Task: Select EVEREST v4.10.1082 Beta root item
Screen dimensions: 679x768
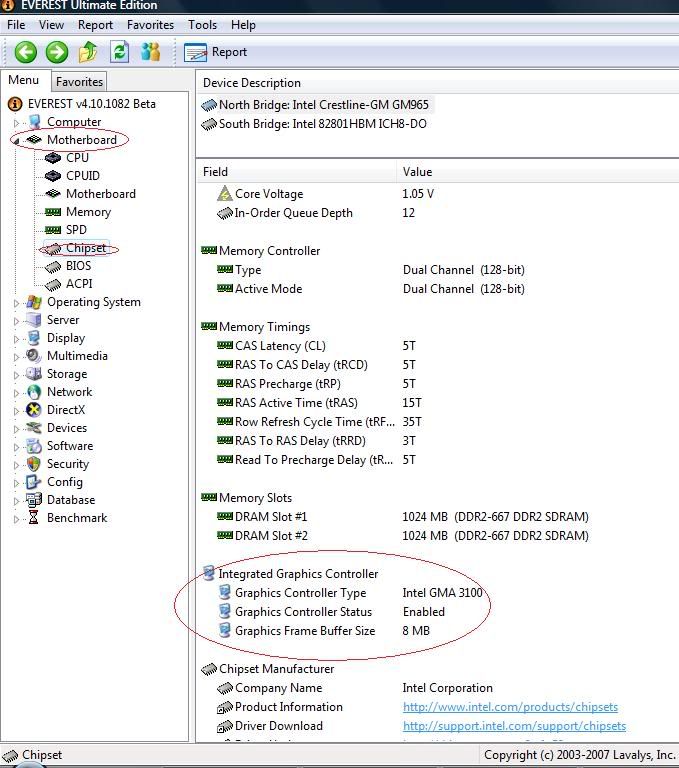Action: point(92,104)
